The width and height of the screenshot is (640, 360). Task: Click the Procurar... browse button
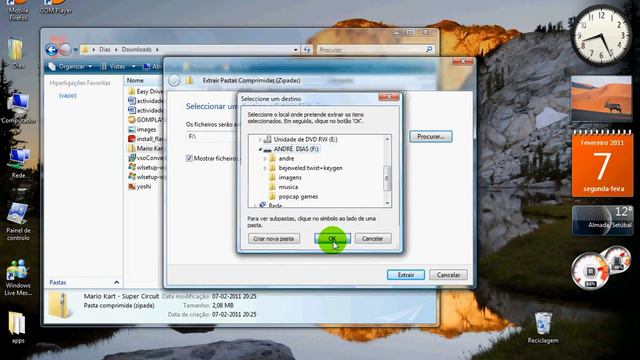(431, 136)
